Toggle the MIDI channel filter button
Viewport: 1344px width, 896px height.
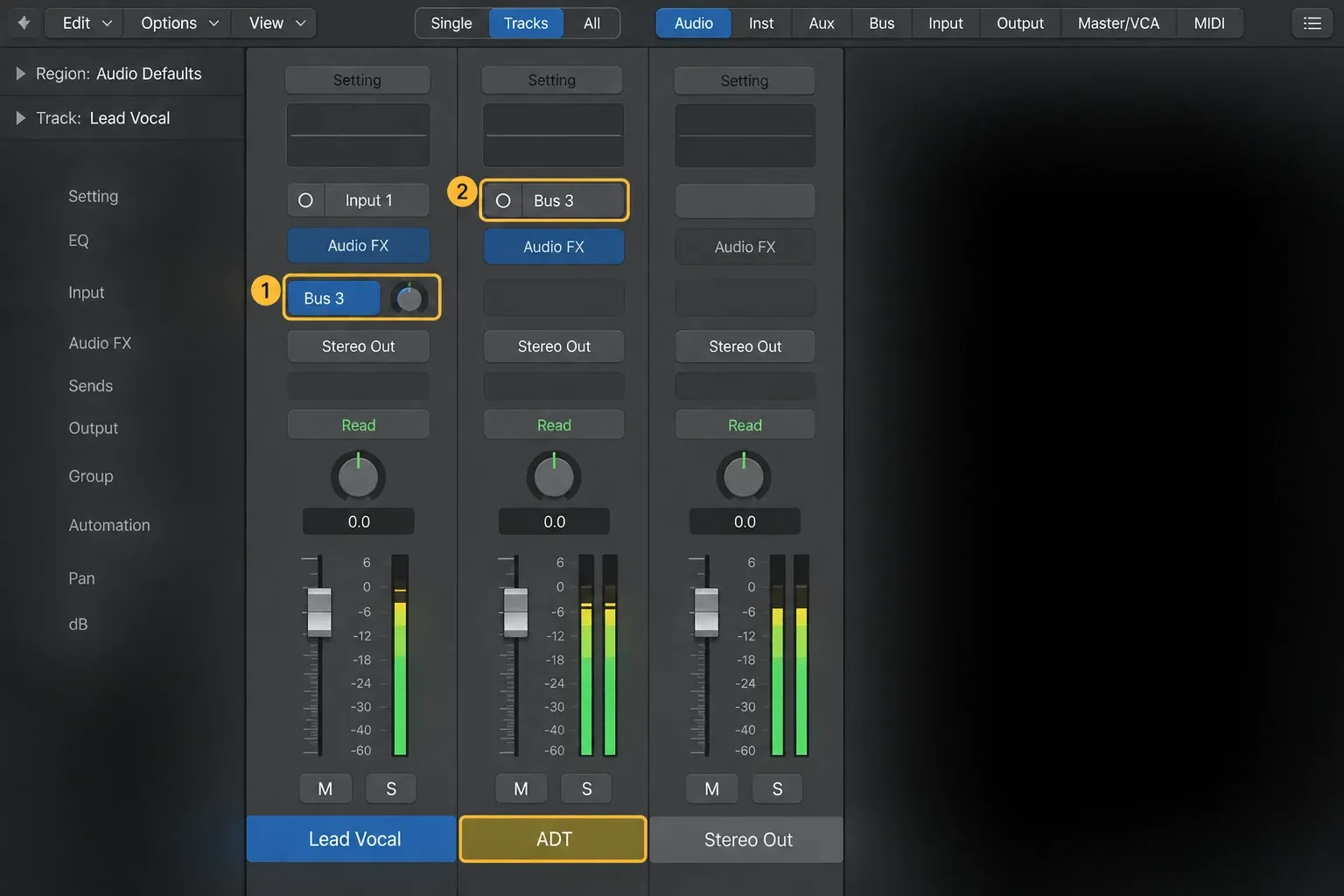(1209, 23)
